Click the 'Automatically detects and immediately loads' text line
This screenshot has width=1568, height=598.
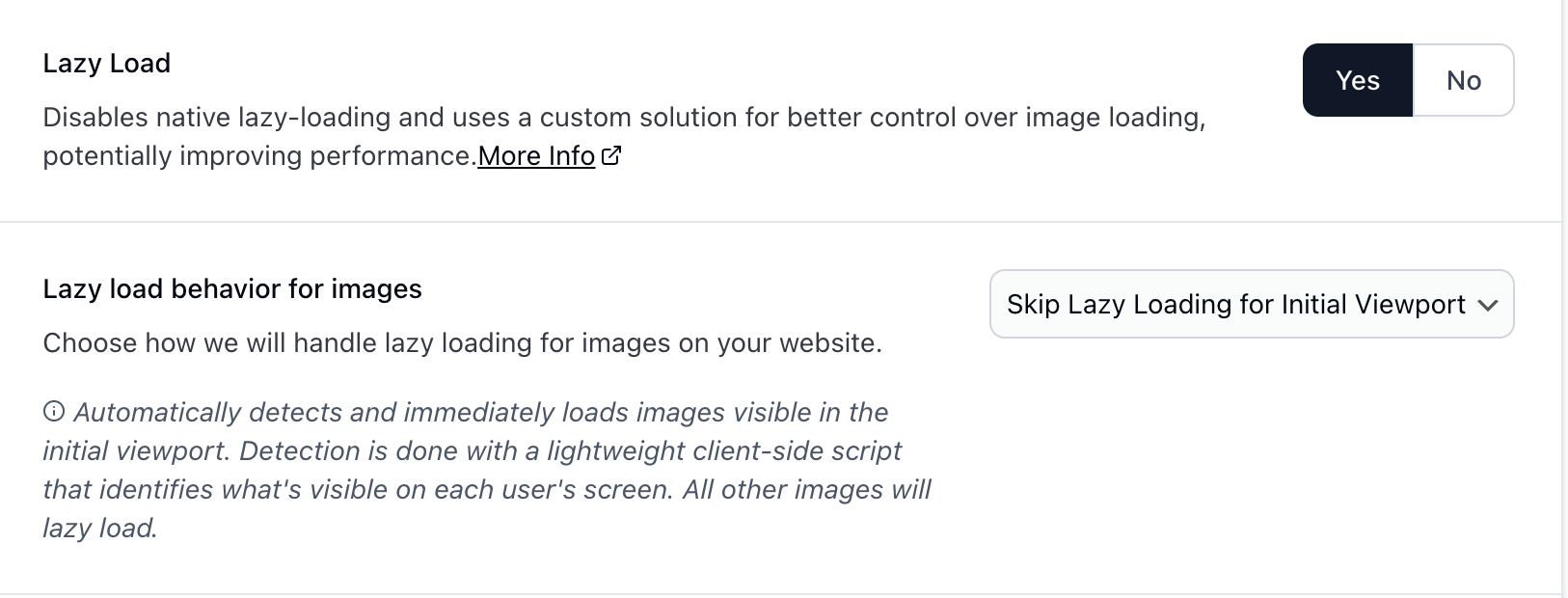click(x=480, y=412)
